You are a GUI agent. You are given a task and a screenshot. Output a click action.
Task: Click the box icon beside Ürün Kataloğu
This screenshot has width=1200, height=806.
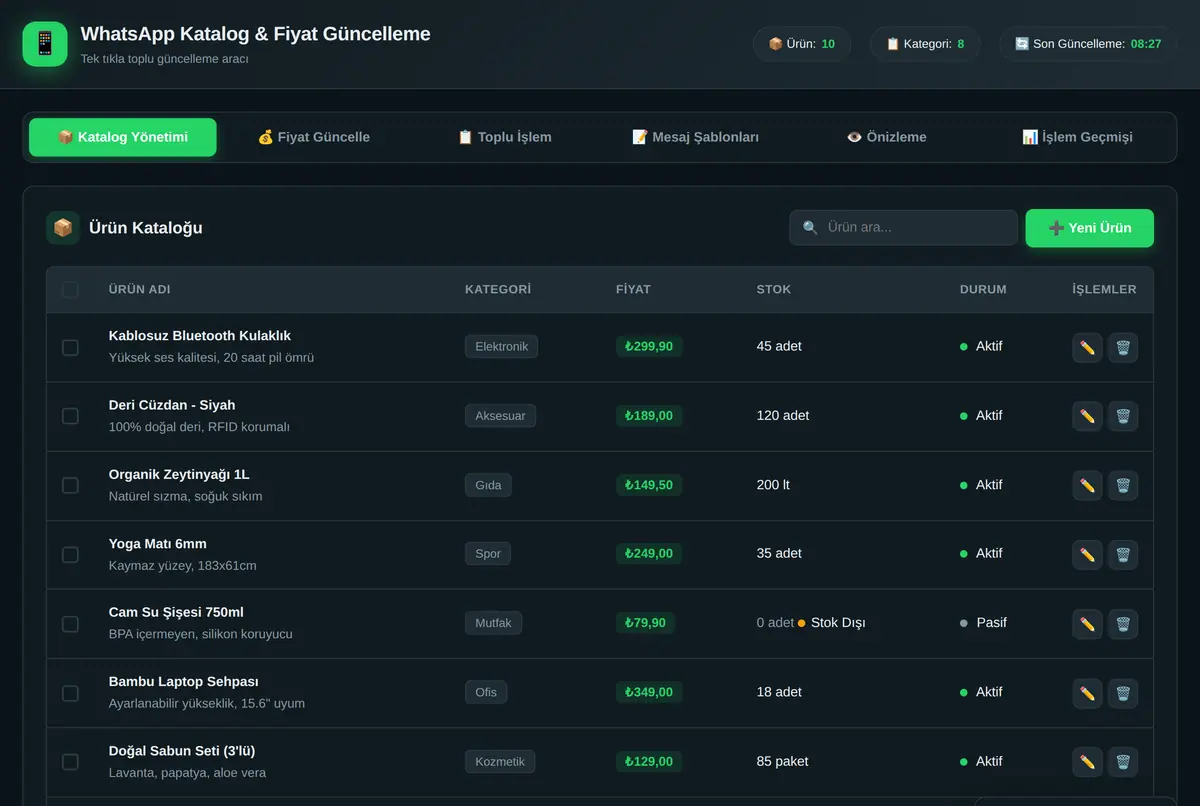(x=63, y=228)
